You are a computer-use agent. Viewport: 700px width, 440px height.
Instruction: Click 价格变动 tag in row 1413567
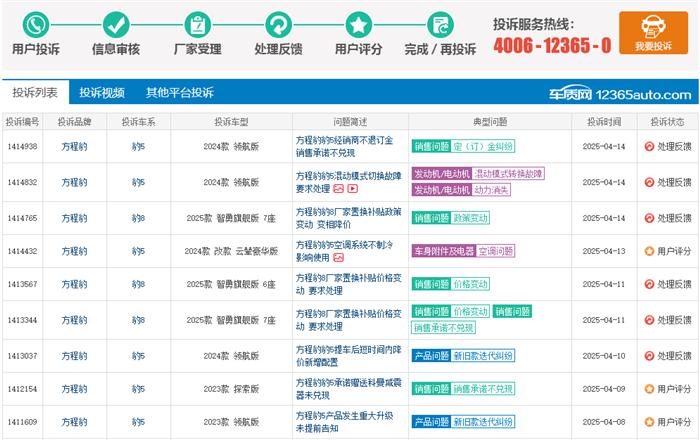(x=471, y=284)
